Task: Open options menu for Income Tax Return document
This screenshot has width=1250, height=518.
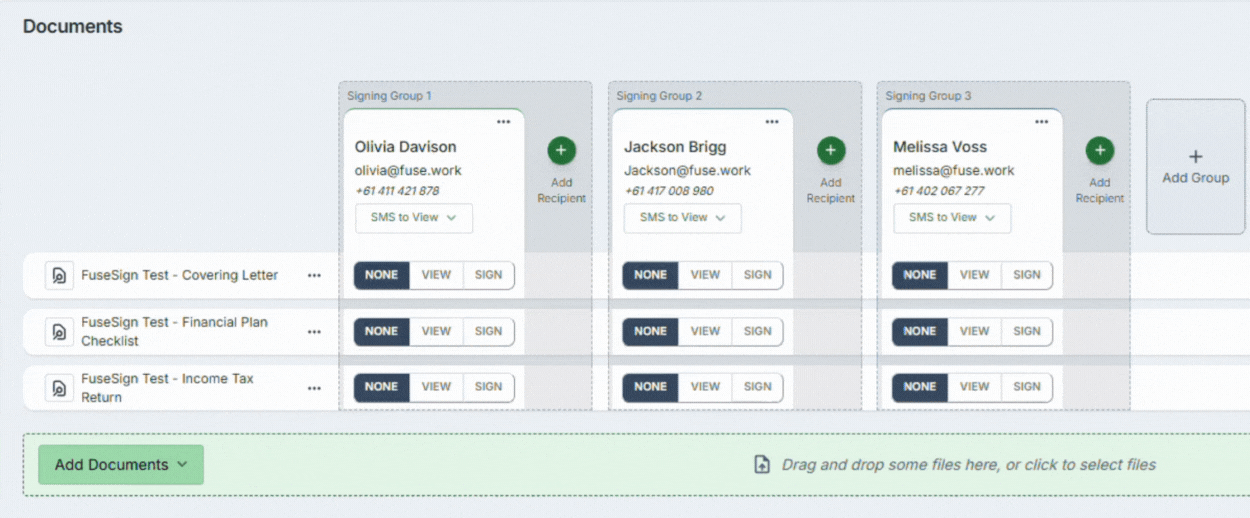Action: pos(314,388)
